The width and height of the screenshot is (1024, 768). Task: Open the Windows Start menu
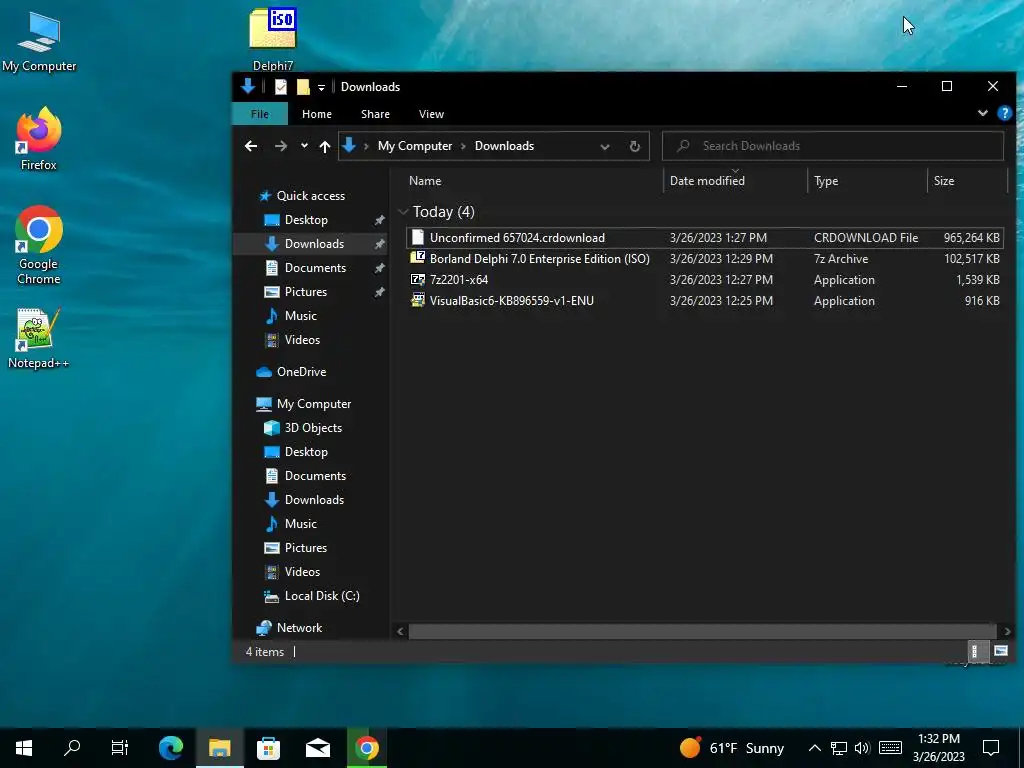pyautogui.click(x=24, y=748)
